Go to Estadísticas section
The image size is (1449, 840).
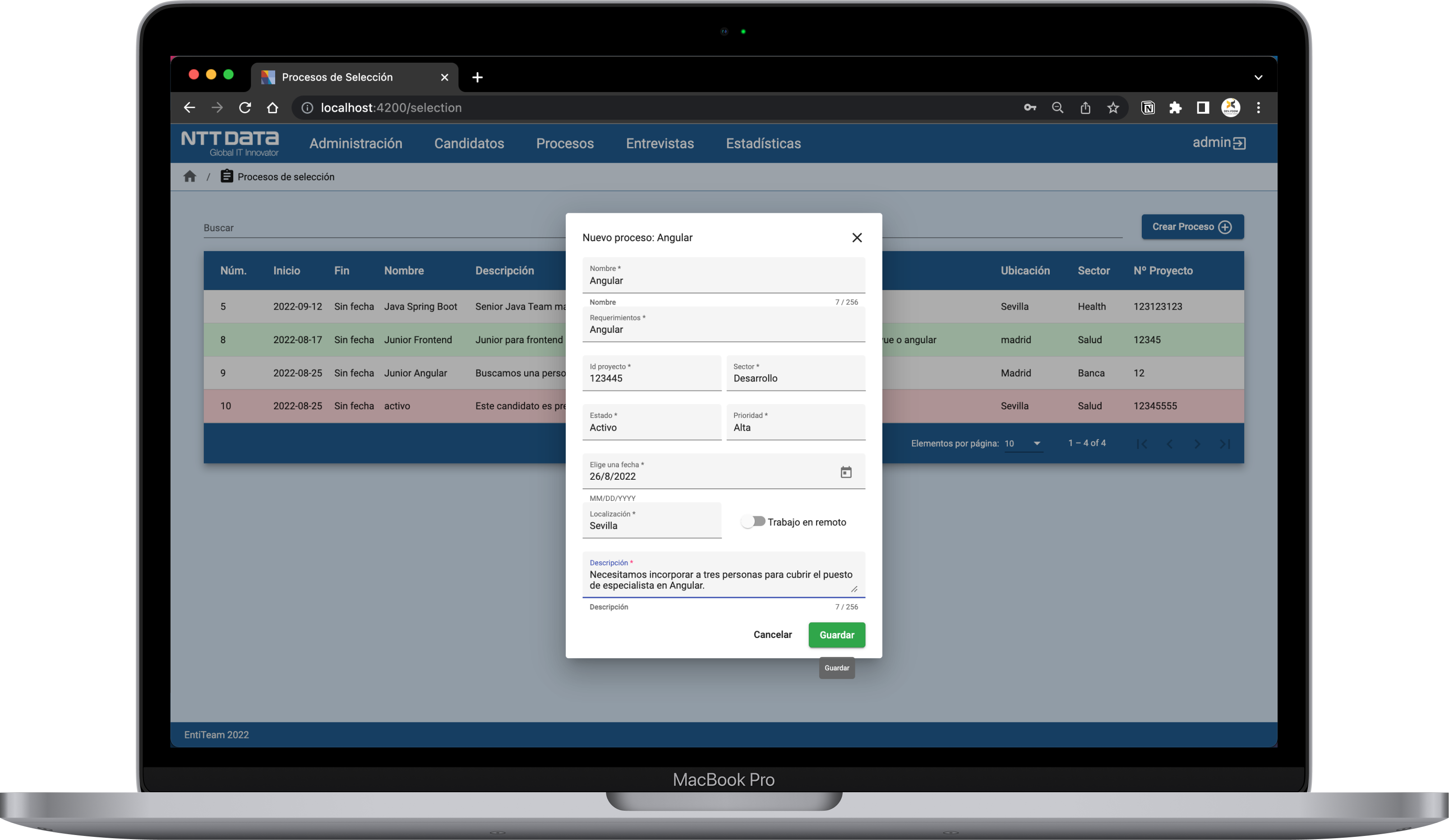tap(763, 143)
